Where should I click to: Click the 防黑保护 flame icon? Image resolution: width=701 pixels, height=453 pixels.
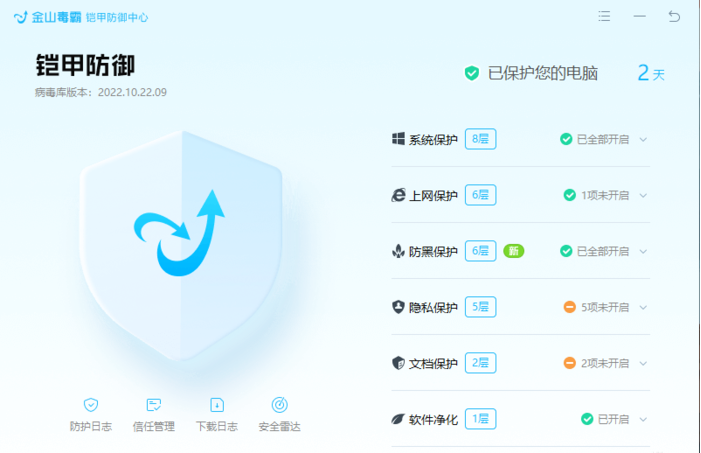(398, 251)
